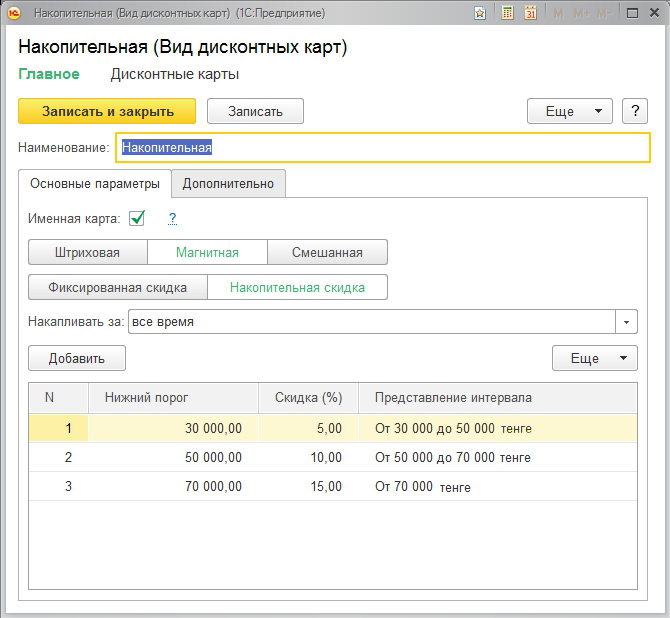Close the Накопительная window

click(x=654, y=13)
